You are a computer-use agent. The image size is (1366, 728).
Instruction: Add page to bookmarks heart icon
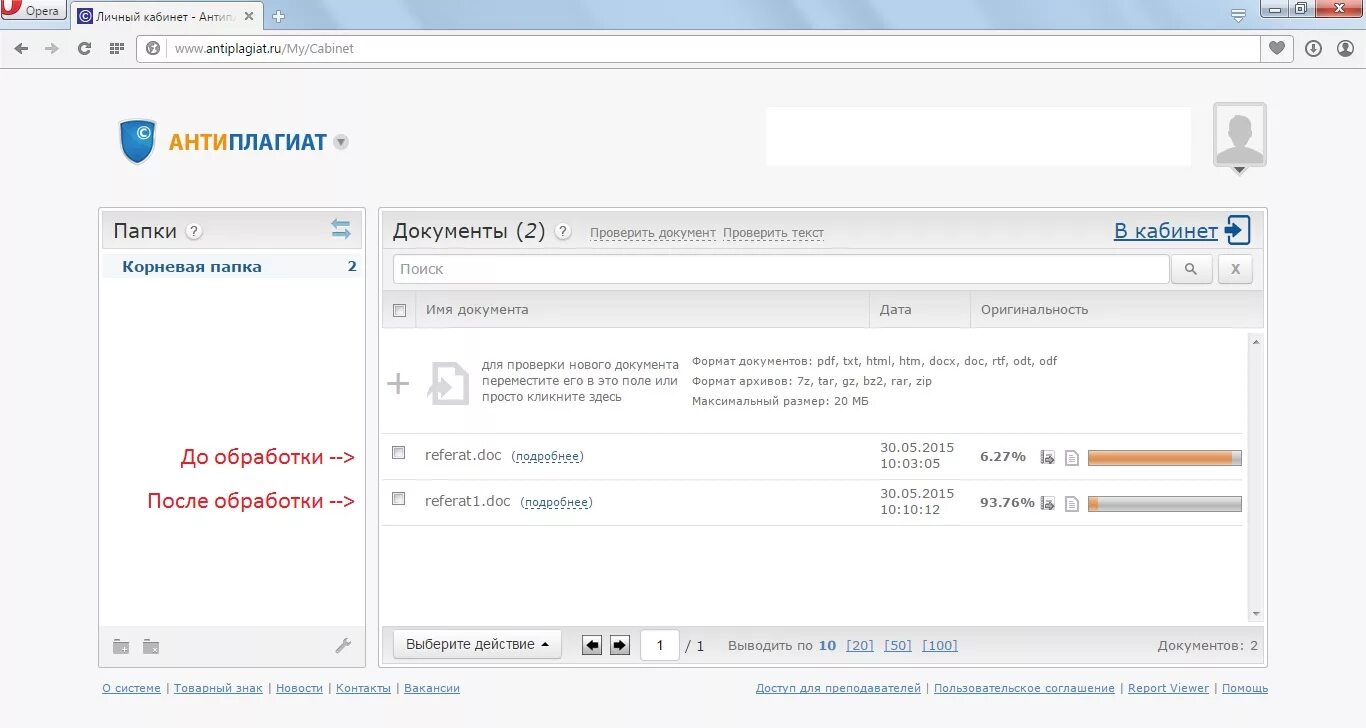[1277, 48]
